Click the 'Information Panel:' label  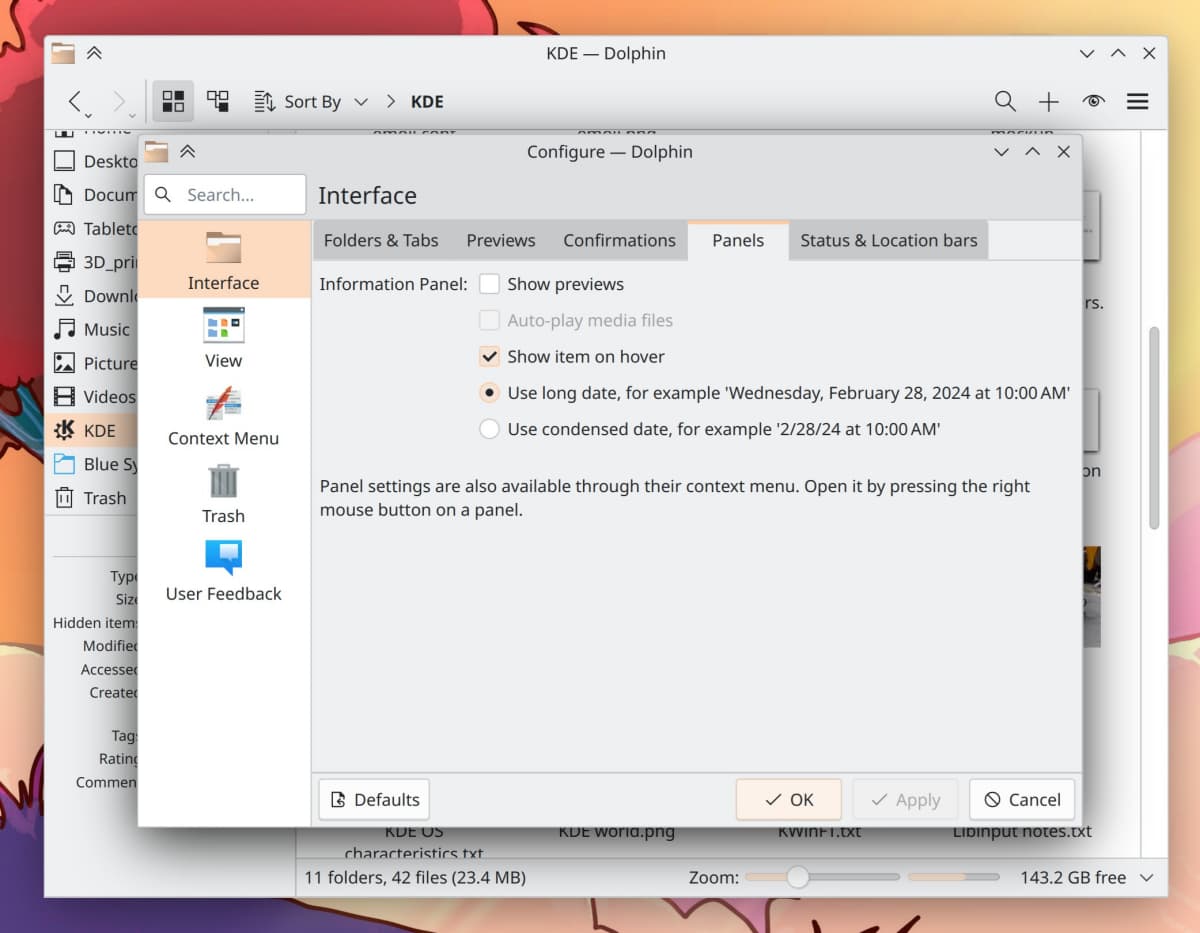pos(393,284)
